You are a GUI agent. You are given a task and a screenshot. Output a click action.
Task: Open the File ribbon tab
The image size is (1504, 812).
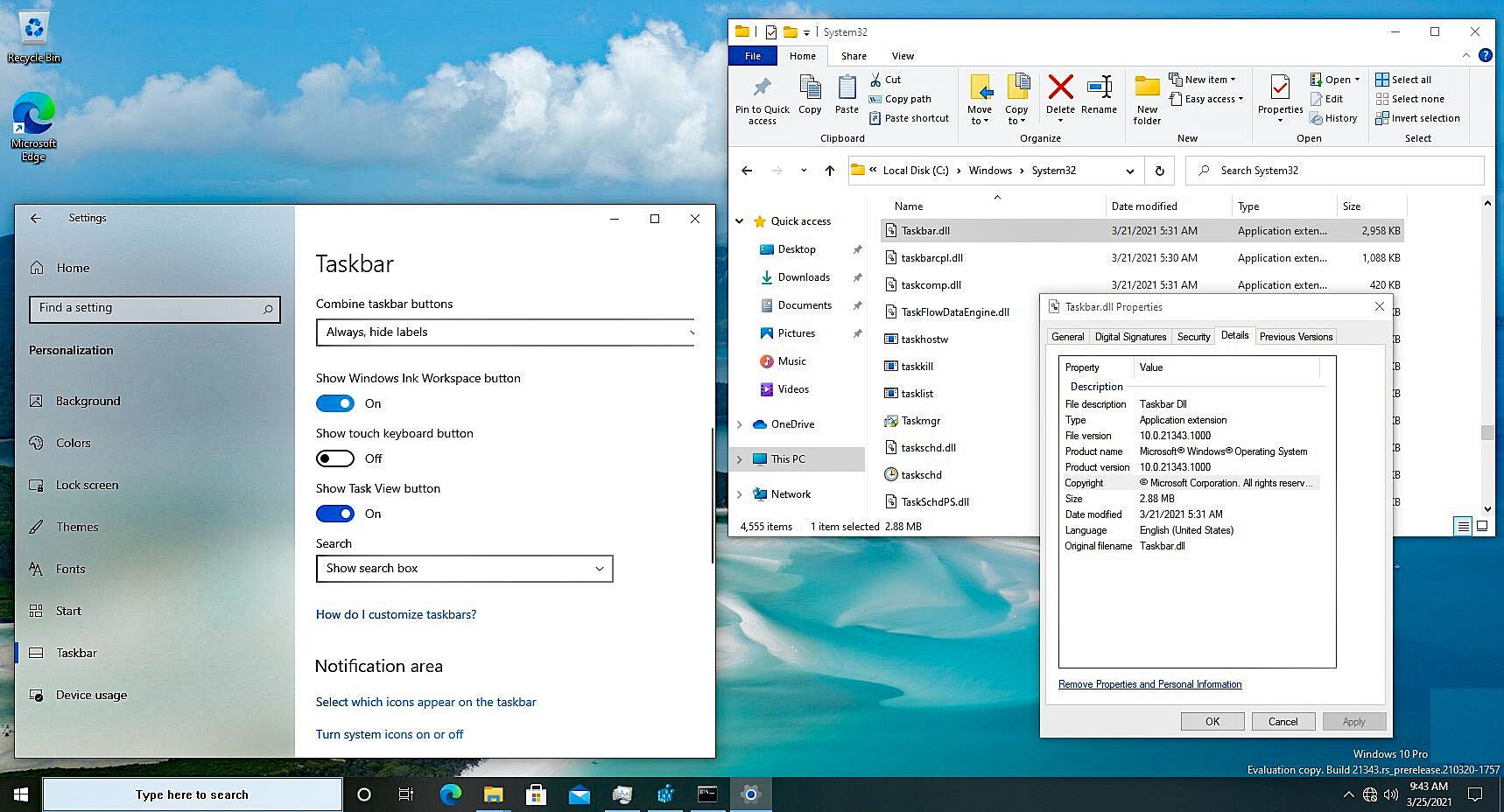(x=753, y=56)
